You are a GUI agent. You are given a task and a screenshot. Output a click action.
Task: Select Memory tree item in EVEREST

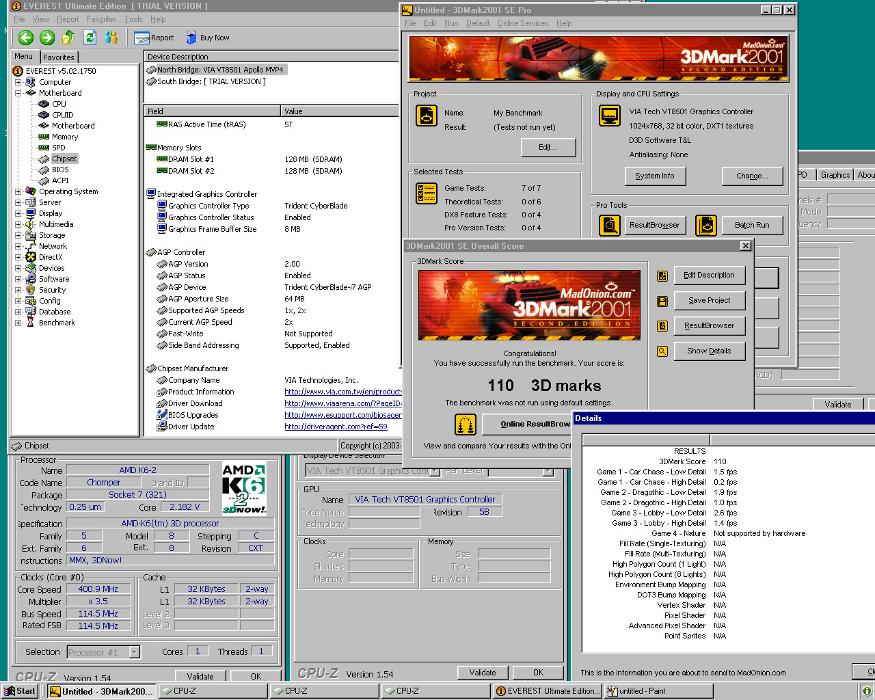pos(65,137)
